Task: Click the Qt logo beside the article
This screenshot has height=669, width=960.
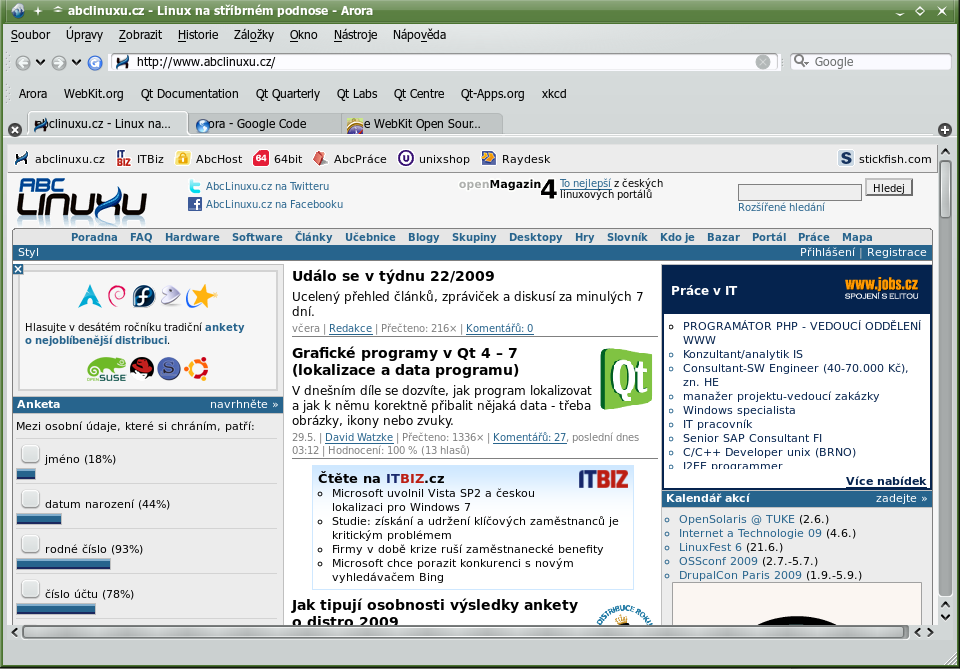Action: (626, 379)
